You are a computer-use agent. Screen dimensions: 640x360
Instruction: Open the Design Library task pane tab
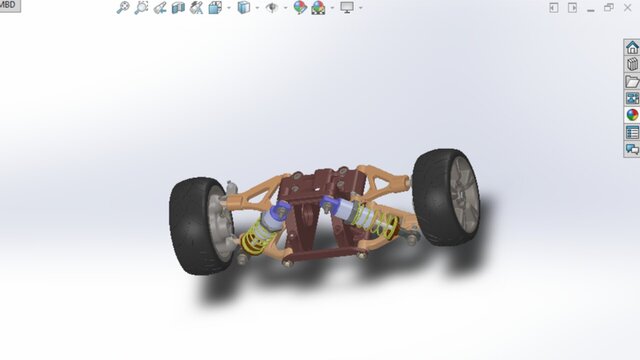[x=632, y=64]
